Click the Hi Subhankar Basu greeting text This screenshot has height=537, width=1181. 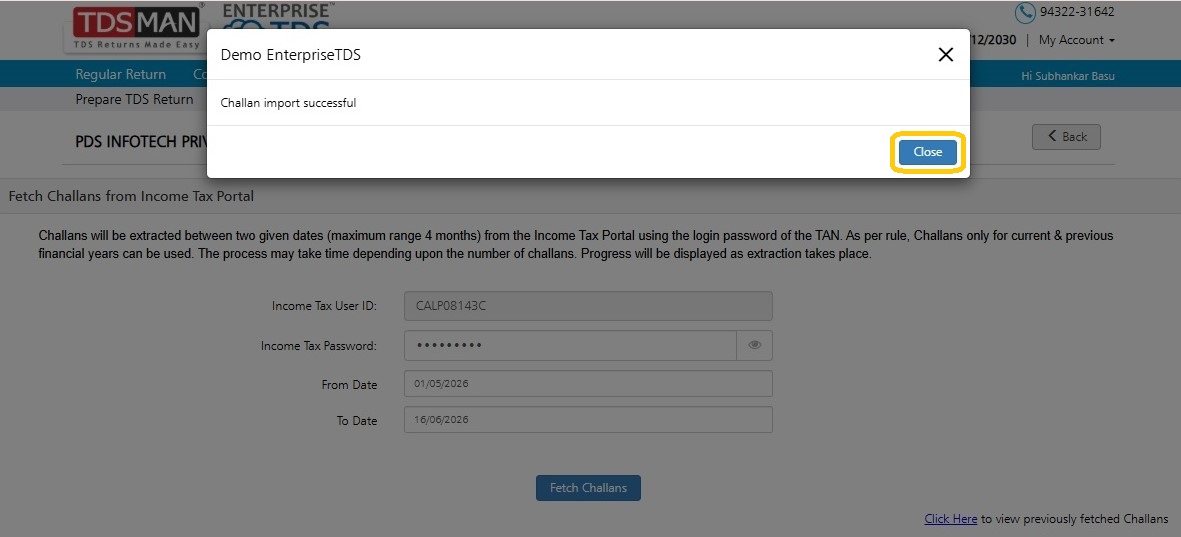point(1067,76)
